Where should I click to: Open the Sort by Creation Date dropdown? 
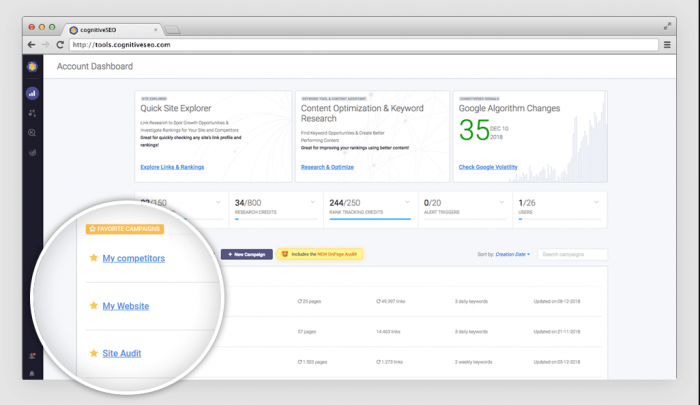pyautogui.click(x=512, y=255)
